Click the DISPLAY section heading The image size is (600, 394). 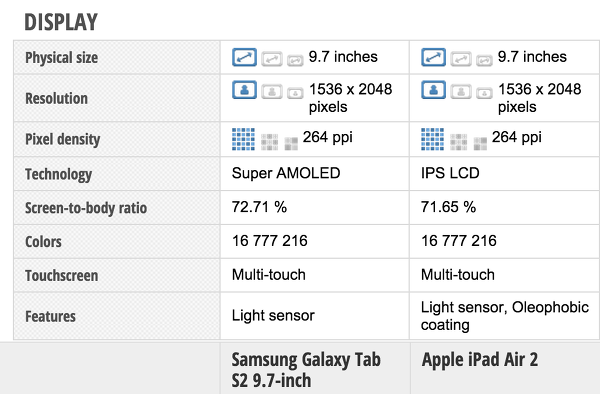click(x=61, y=22)
